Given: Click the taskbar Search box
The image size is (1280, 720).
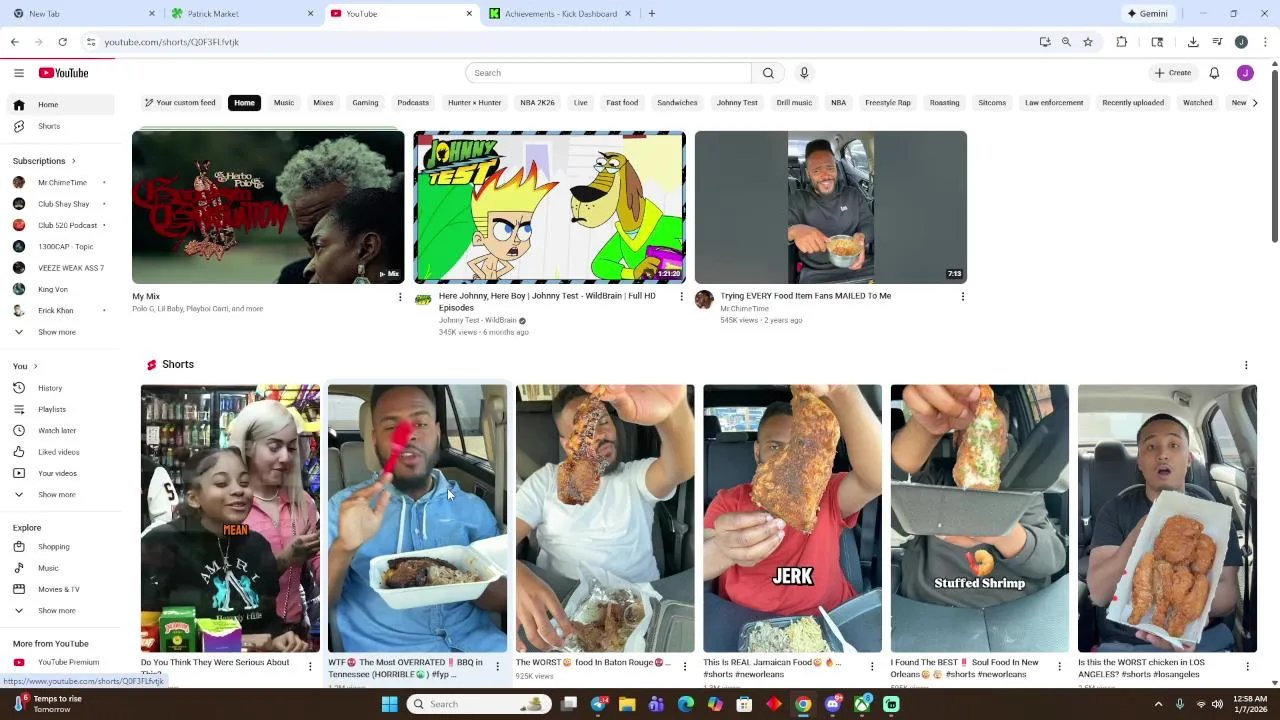Looking at the screenshot, I should click(479, 704).
